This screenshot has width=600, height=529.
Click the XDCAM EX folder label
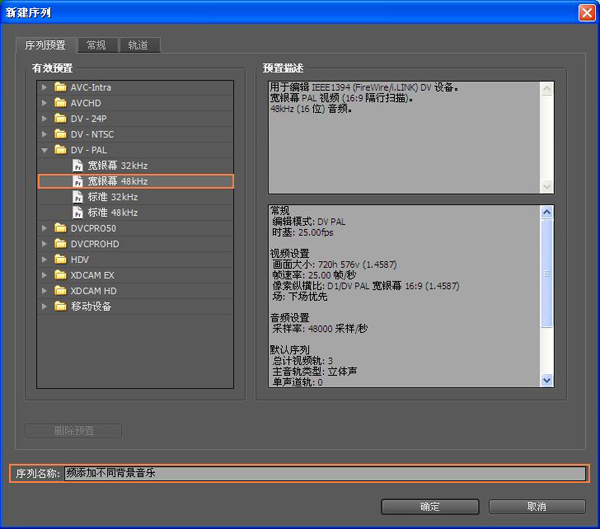point(92,275)
